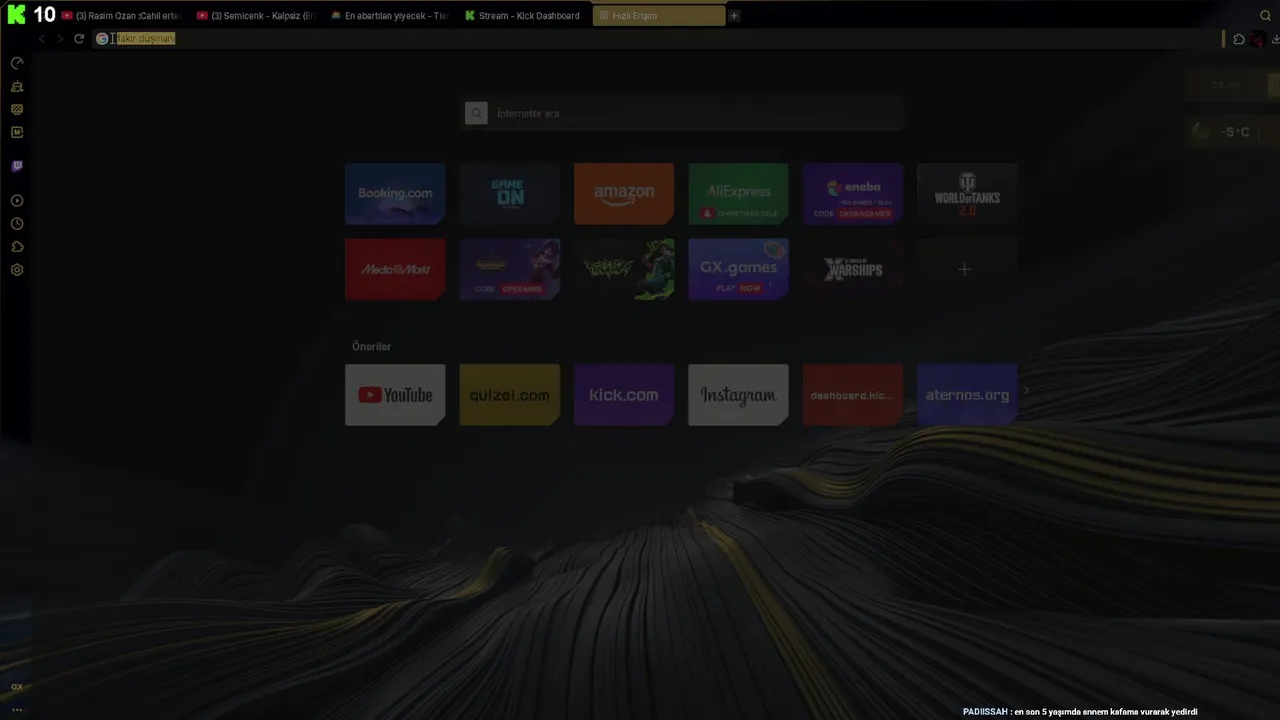Click the GX icon in the sidebar's lower corner
The height and width of the screenshot is (720, 1280).
click(17, 687)
